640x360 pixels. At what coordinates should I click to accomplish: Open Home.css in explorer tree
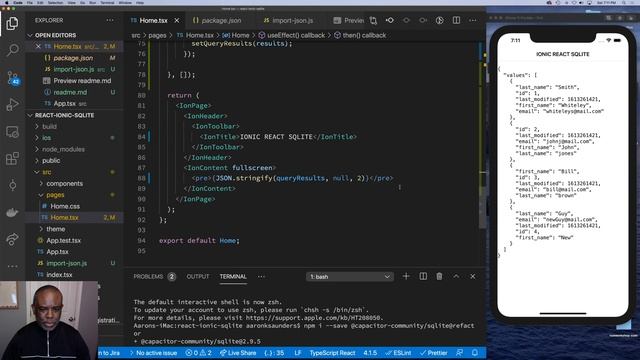pyautogui.click(x=65, y=206)
